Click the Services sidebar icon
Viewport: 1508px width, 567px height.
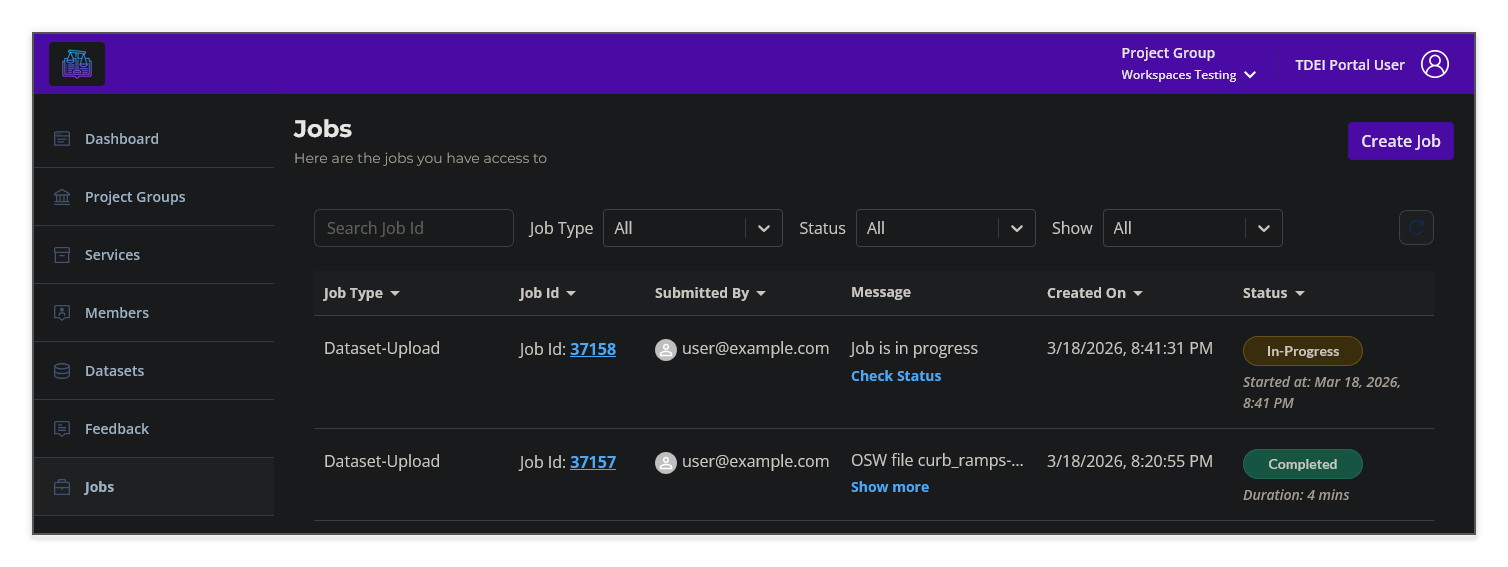coord(62,255)
